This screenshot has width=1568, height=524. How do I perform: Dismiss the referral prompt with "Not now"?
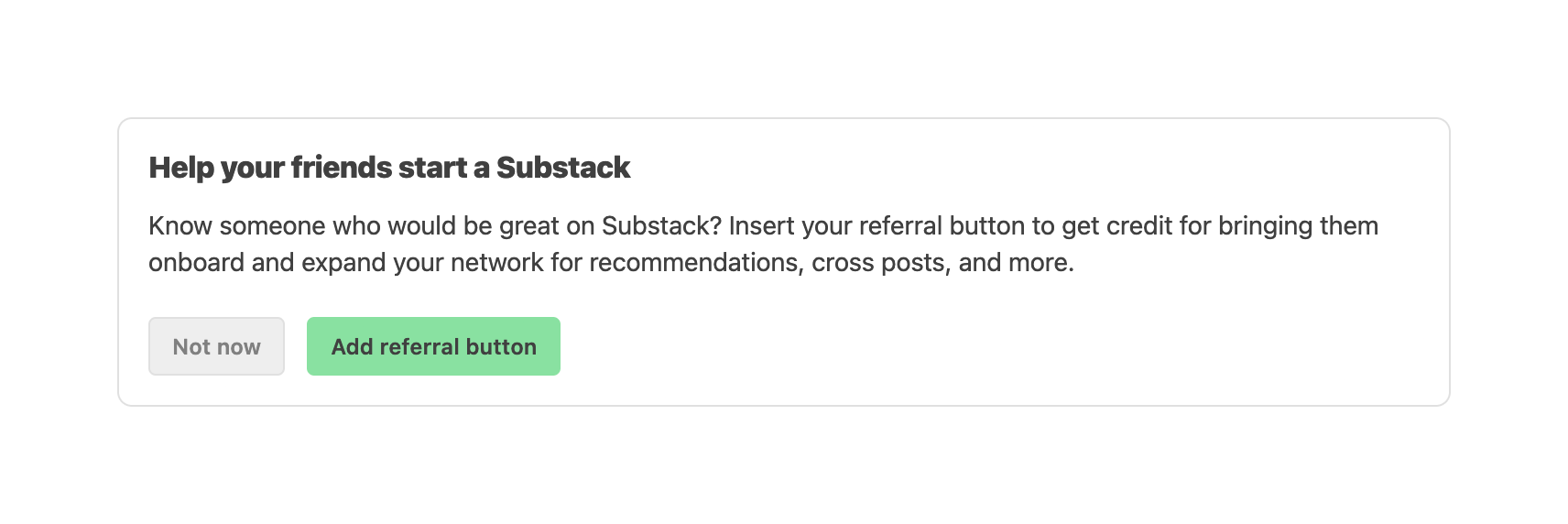[x=216, y=346]
